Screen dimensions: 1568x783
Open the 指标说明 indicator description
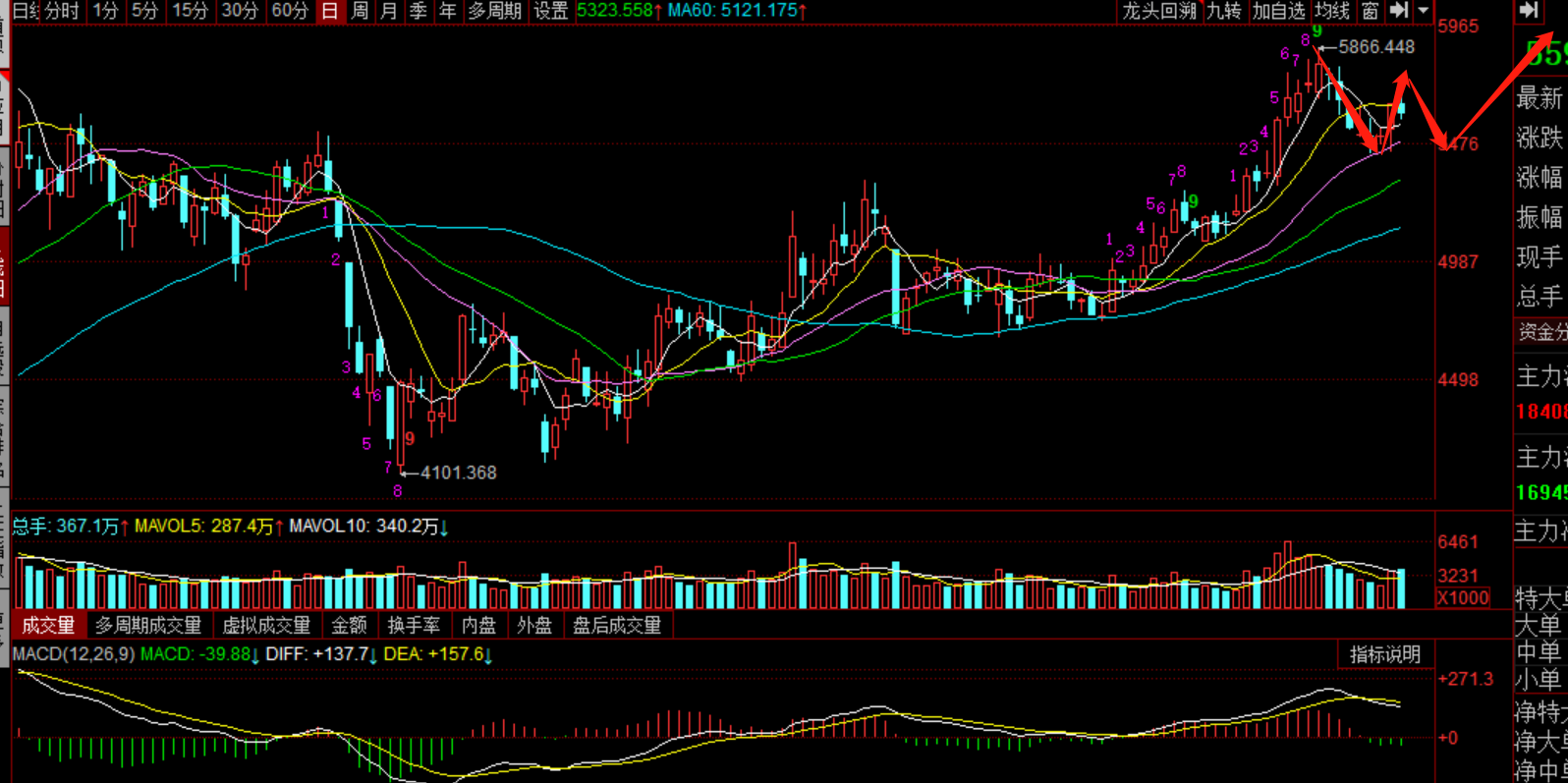pyautogui.click(x=1385, y=655)
